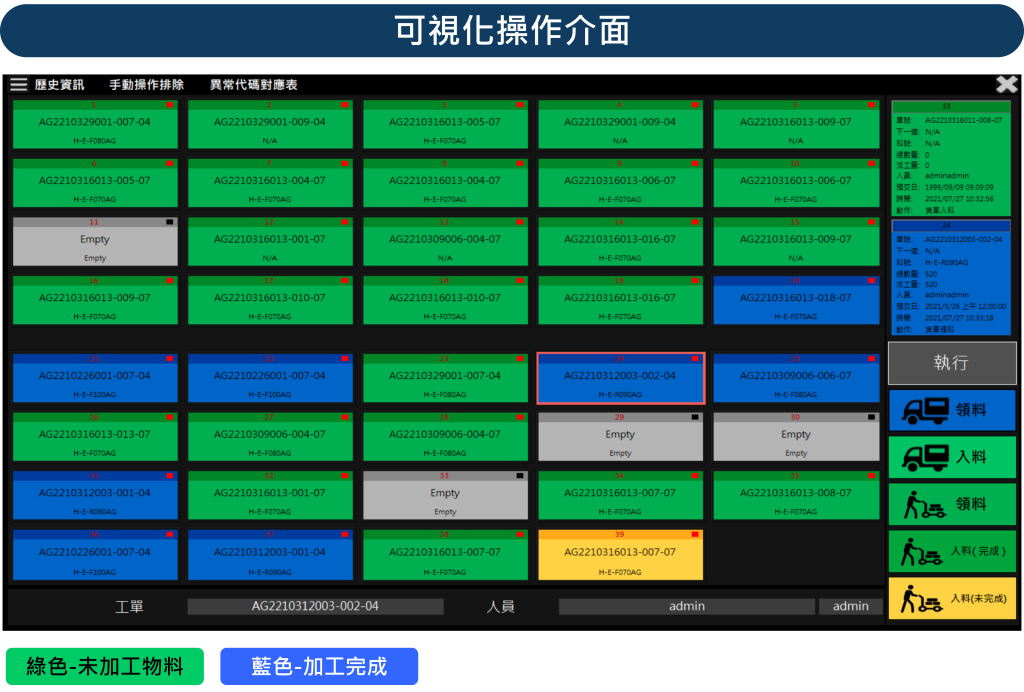Click the green truck 入料 button
The width and height of the screenshot is (1024, 692).
click(951, 457)
